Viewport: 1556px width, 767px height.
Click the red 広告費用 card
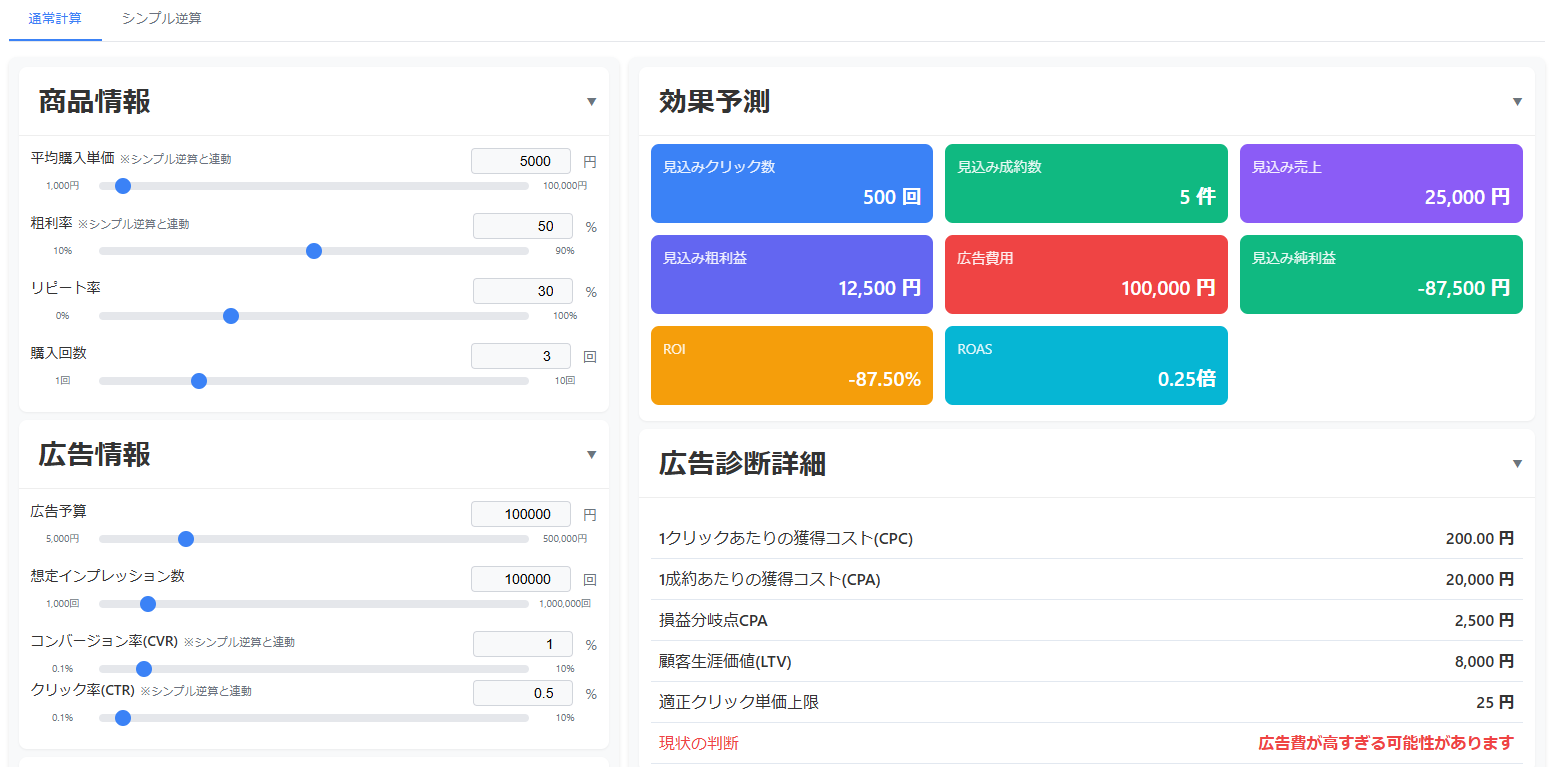pyautogui.click(x=1085, y=274)
